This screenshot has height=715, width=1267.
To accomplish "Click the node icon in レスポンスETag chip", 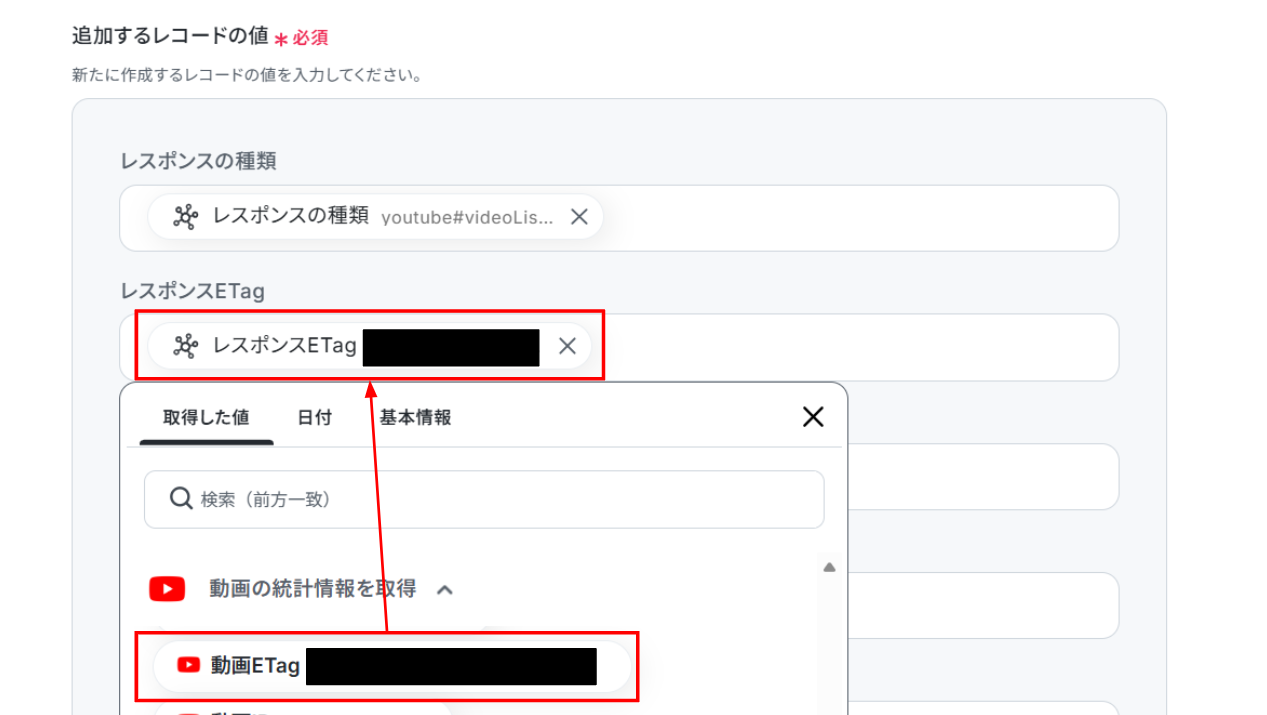I will click(x=185, y=346).
